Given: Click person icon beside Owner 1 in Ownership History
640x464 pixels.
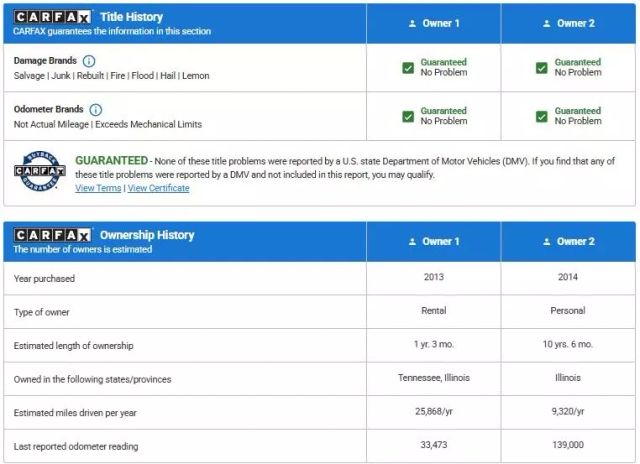Looking at the screenshot, I should click(x=412, y=242).
